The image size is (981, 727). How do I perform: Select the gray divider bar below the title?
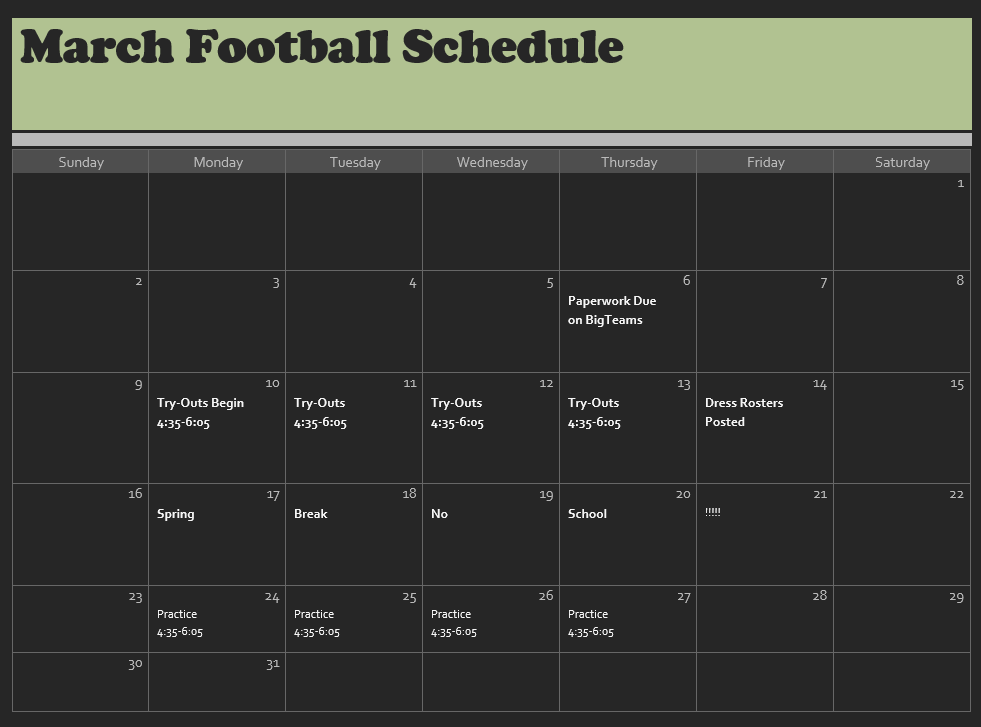click(492, 140)
